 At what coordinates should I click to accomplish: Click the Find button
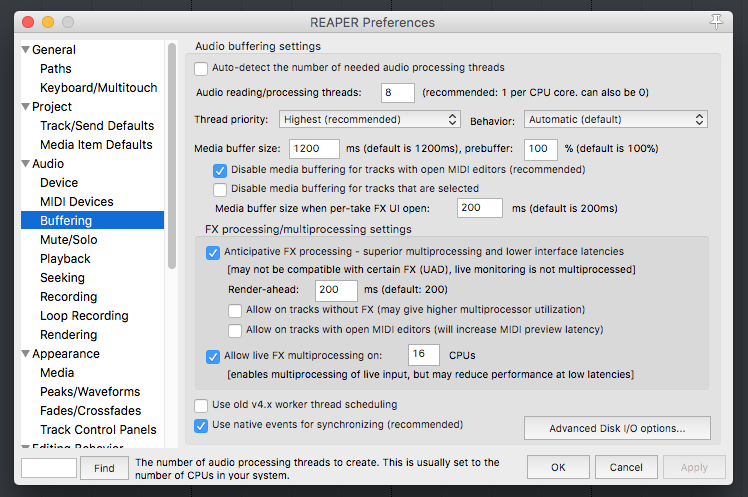[x=104, y=468]
